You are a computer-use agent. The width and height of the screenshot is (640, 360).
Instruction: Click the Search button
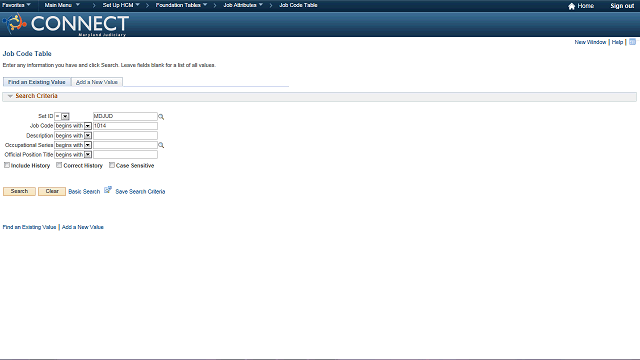point(19,191)
